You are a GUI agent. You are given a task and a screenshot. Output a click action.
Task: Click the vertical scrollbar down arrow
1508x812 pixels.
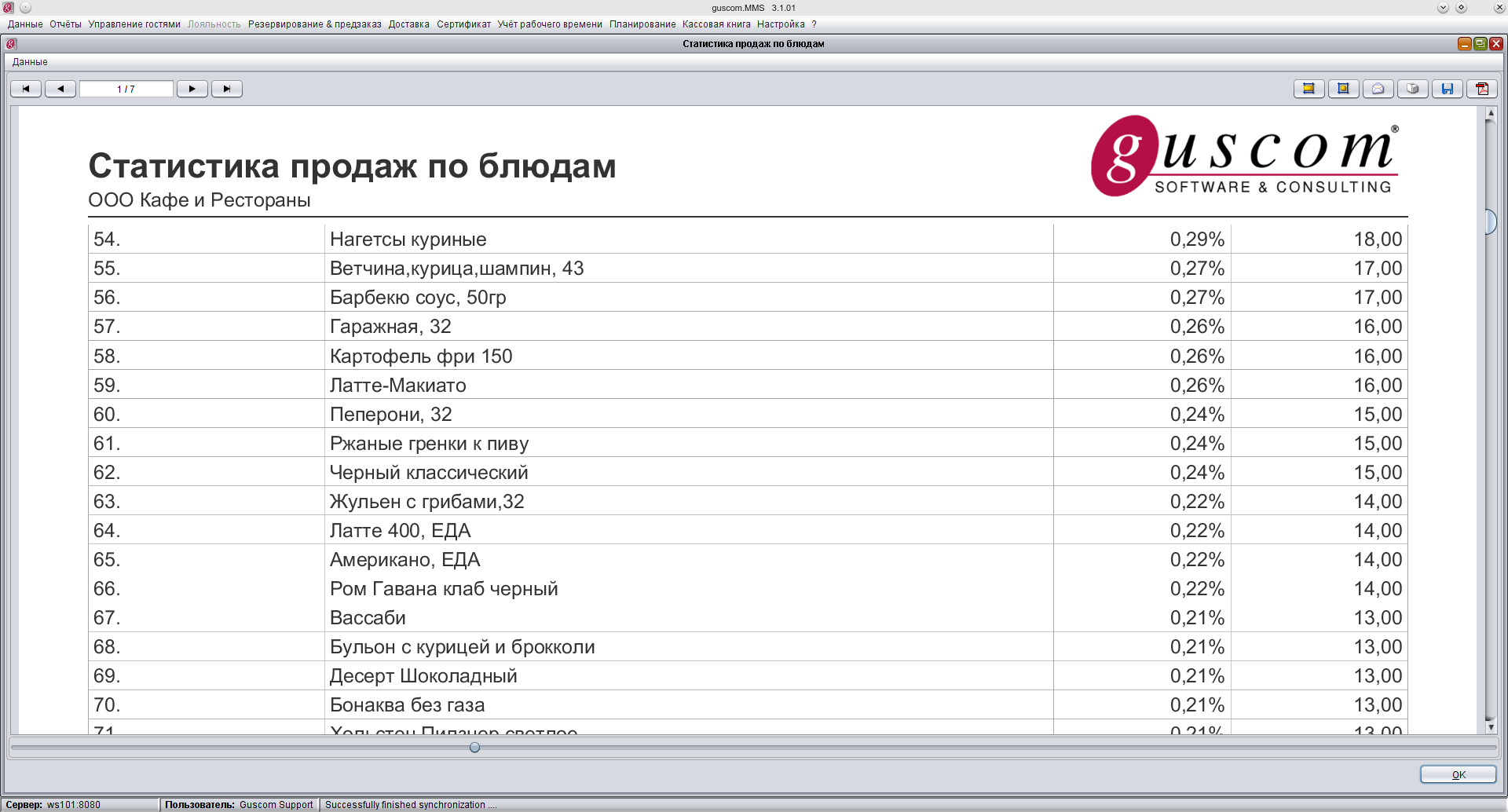1491,727
